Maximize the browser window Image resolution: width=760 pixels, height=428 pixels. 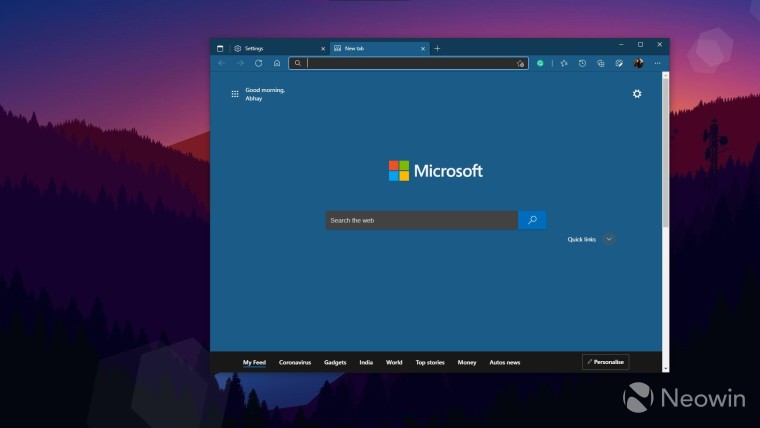click(640, 45)
